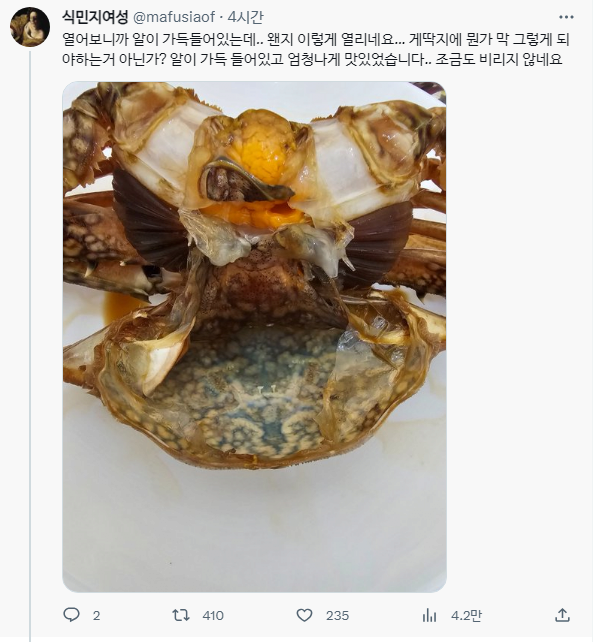Viewport: 595px width, 642px height.
Task: Click the vertical thread line below avatar
Action: click(30, 346)
